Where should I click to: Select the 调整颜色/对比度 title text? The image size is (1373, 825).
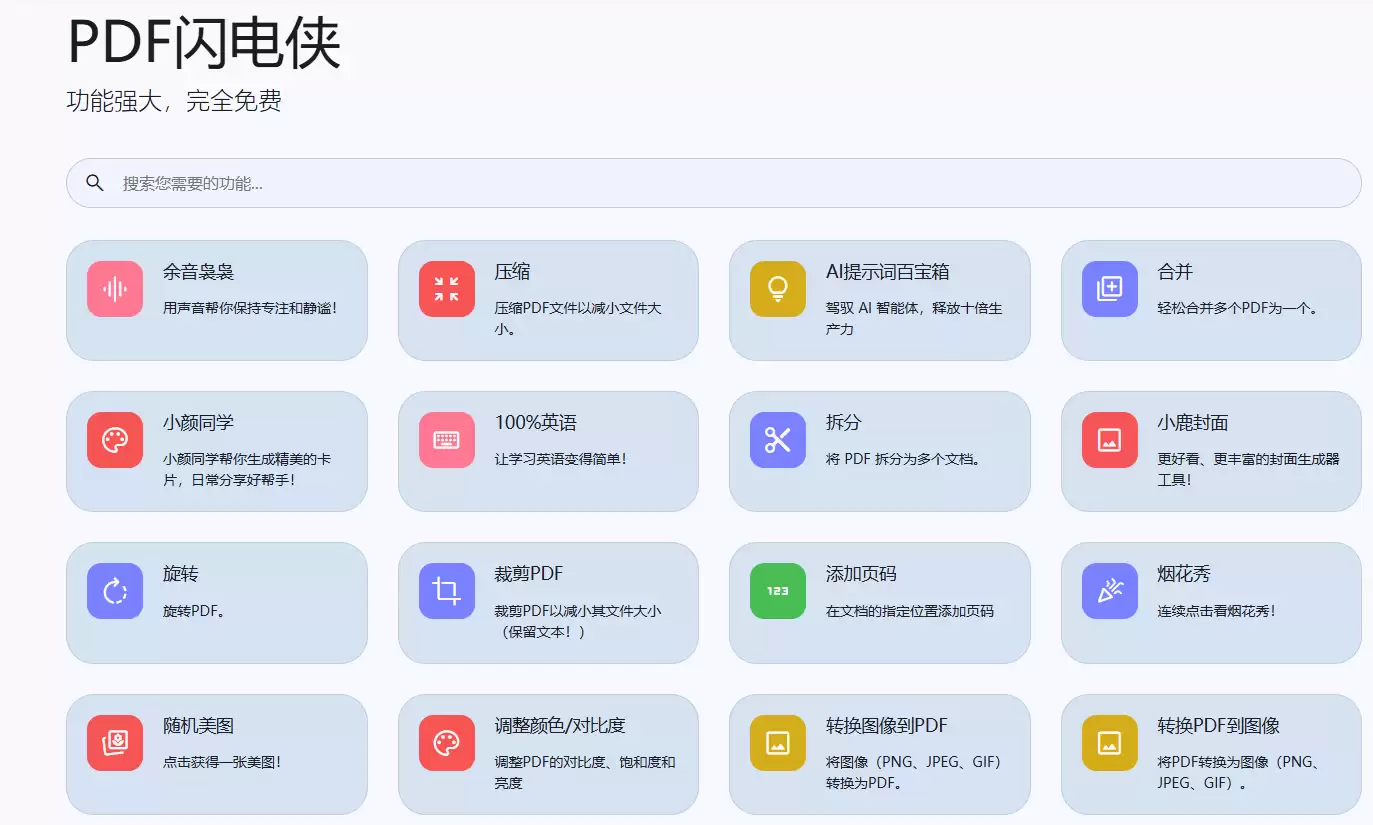(560, 726)
